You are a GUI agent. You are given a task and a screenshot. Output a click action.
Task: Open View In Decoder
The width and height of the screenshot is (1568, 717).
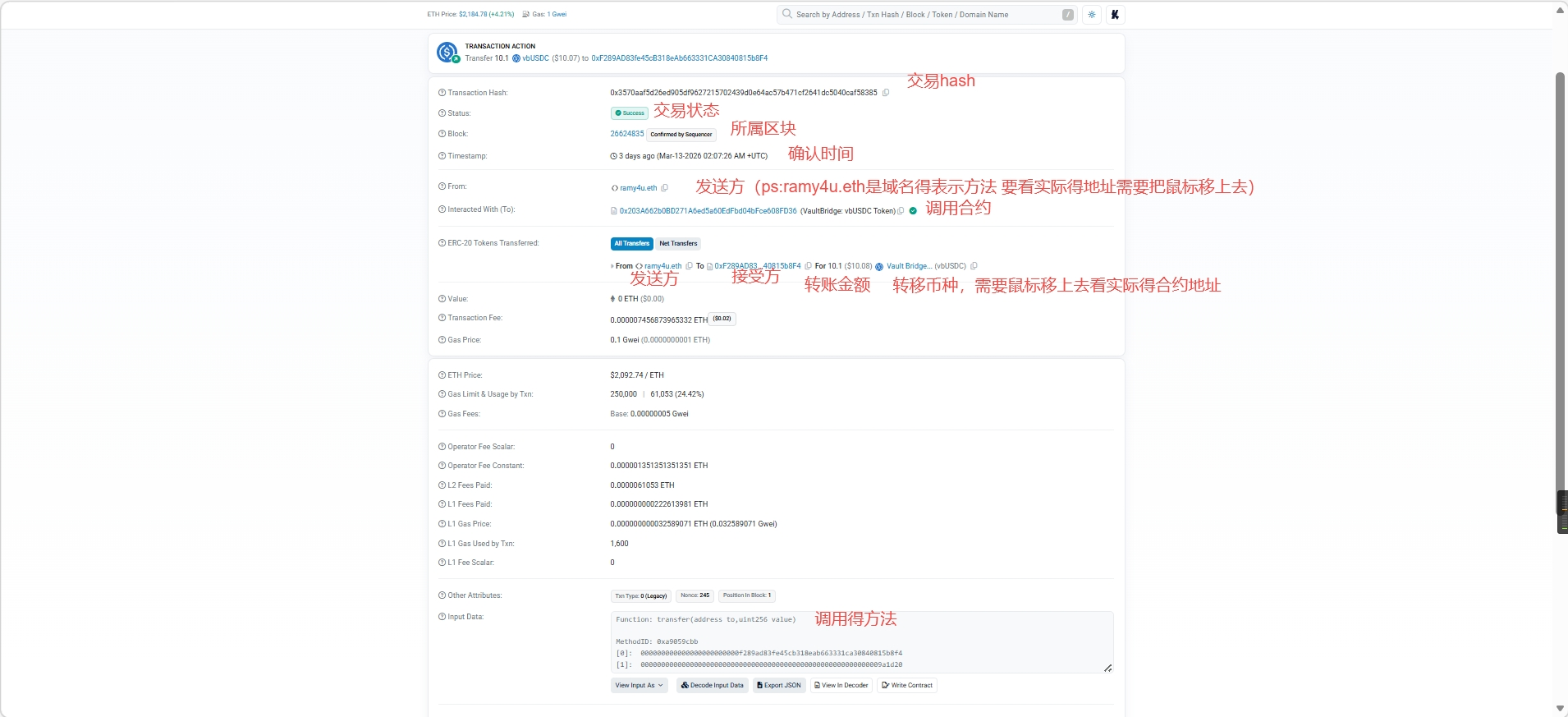(x=841, y=685)
